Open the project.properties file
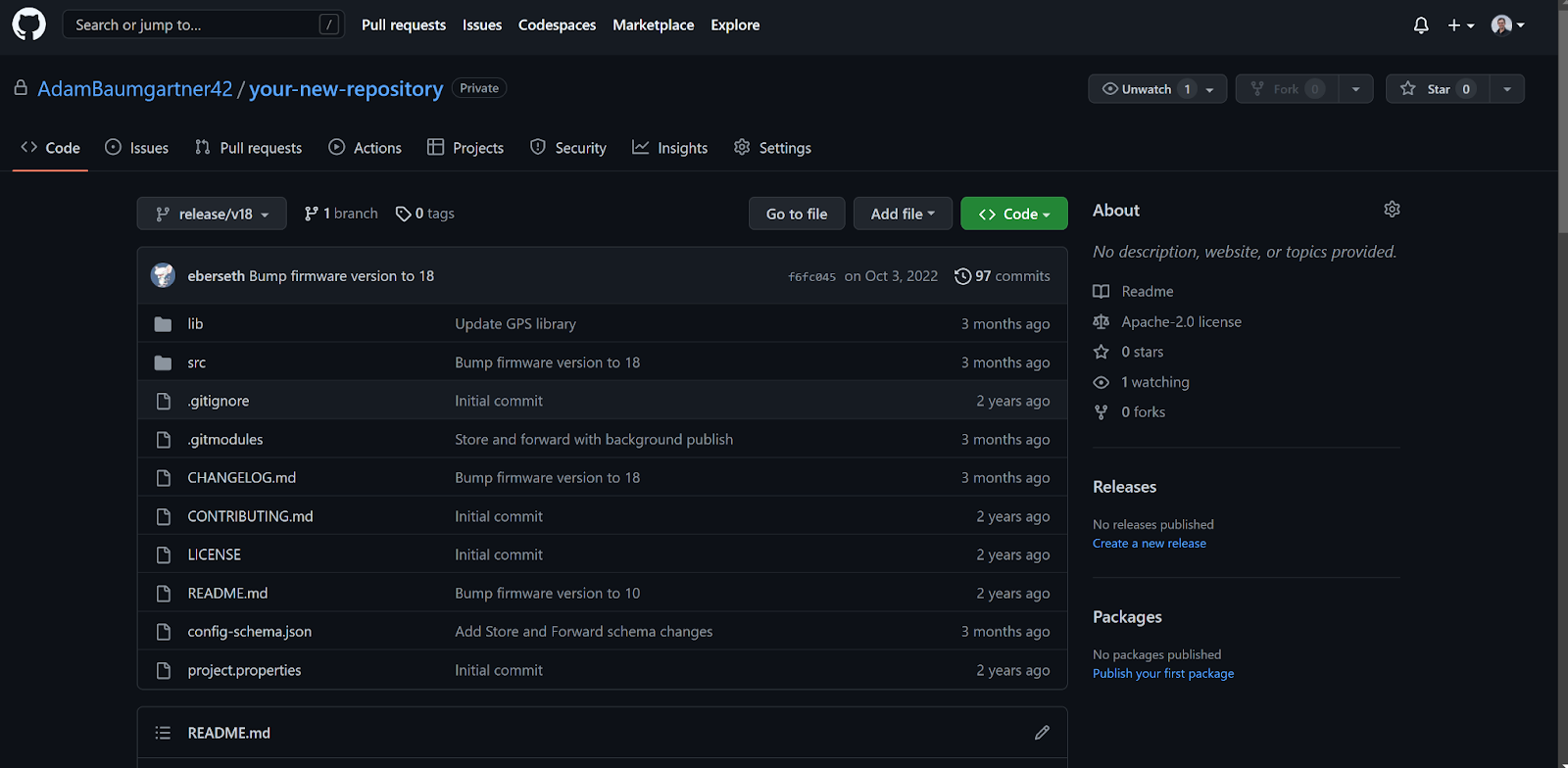Screen dimensions: 1568x768 click(x=245, y=670)
